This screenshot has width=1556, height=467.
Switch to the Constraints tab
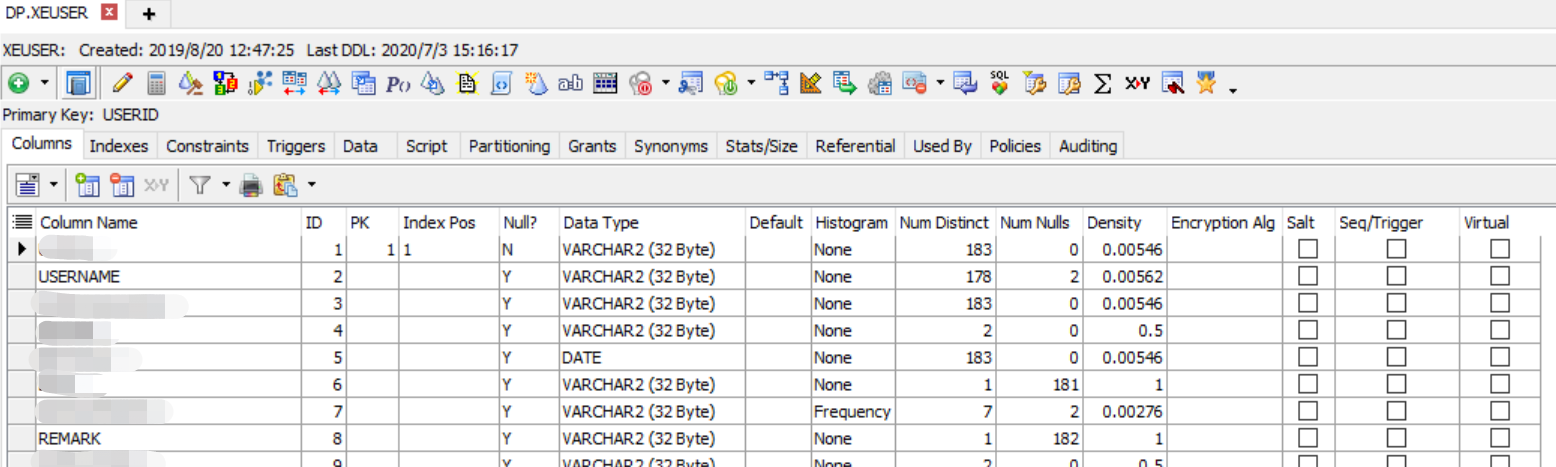pos(207,146)
